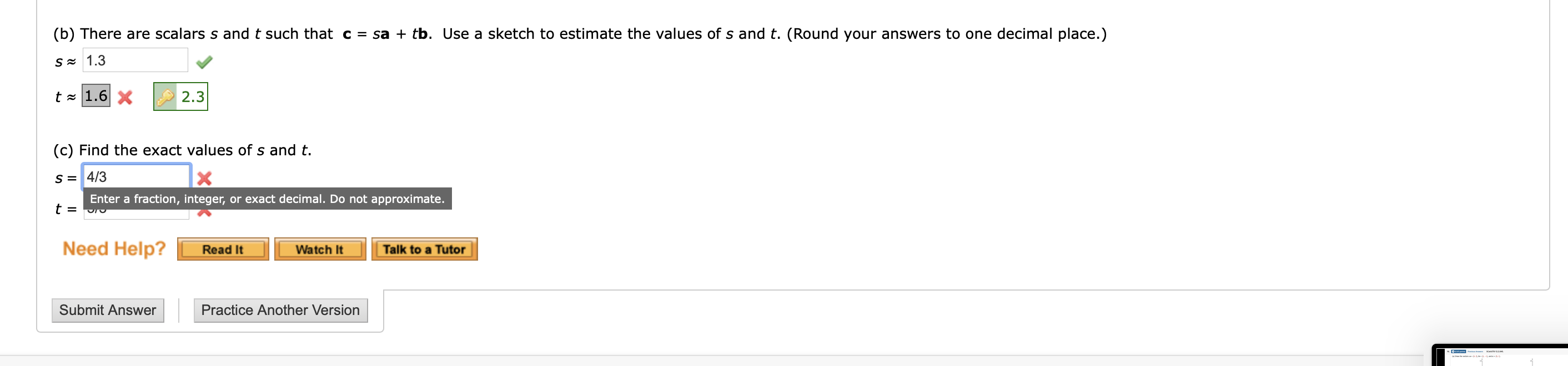Screen dimensions: 1568x366
Task: Open the Talk to a Tutor option
Action: click(425, 248)
